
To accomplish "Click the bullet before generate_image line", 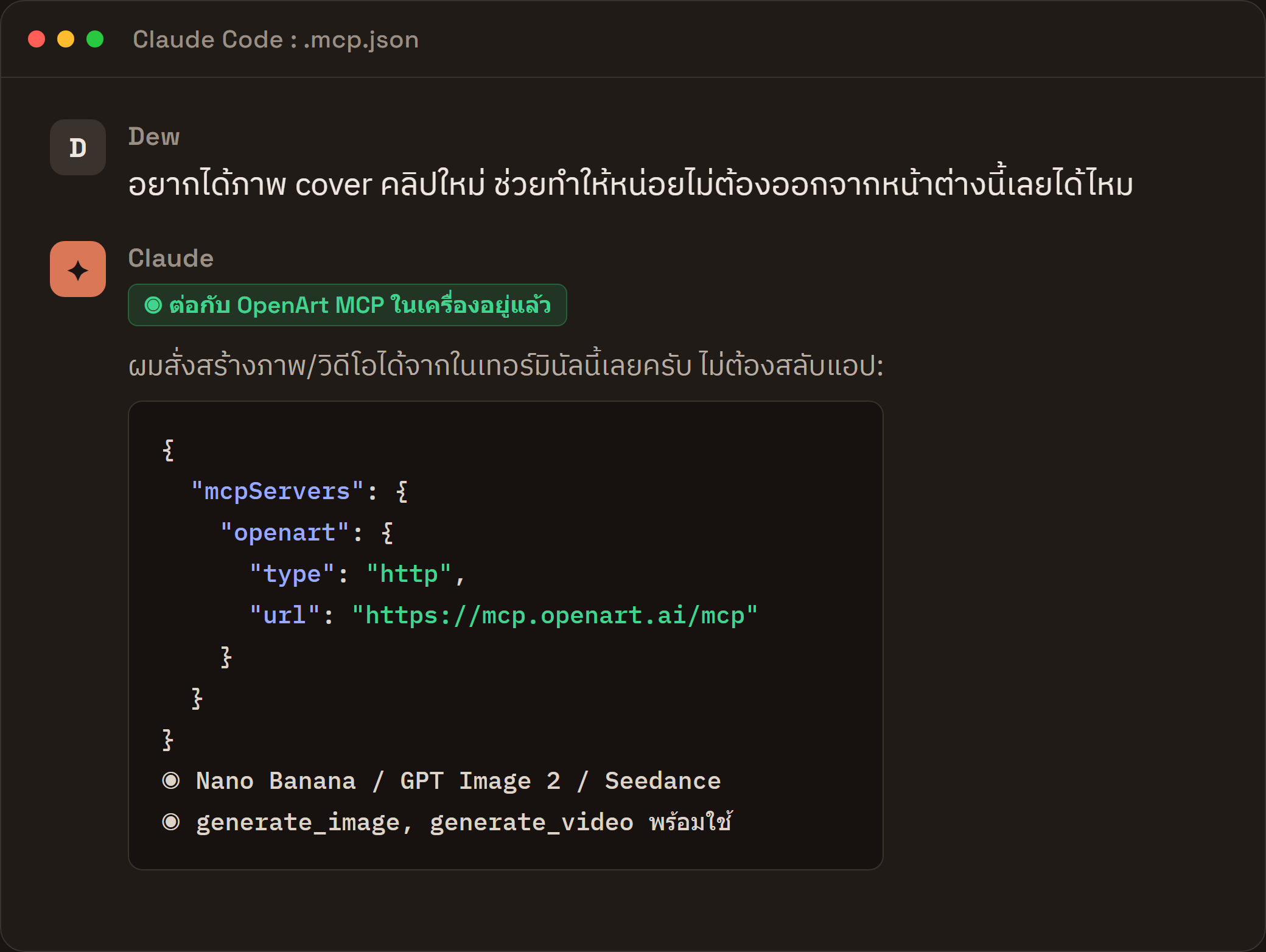I will click(171, 822).
